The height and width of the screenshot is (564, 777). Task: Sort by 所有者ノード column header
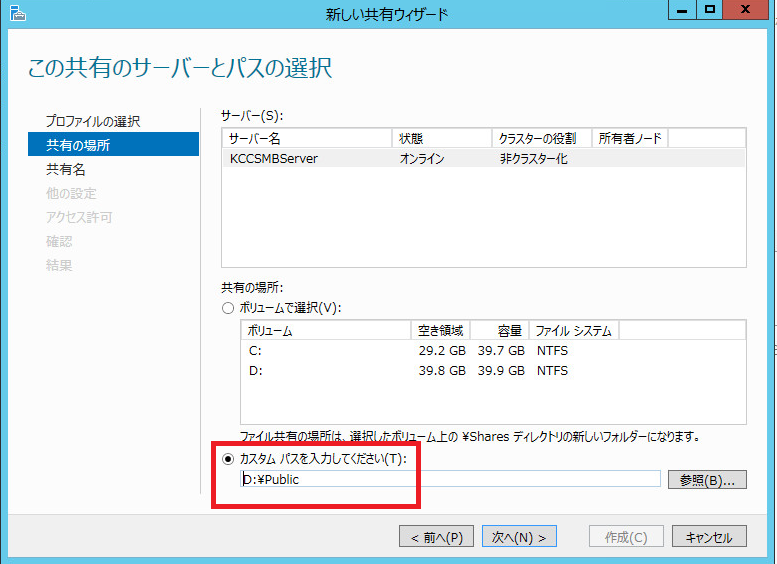630,138
